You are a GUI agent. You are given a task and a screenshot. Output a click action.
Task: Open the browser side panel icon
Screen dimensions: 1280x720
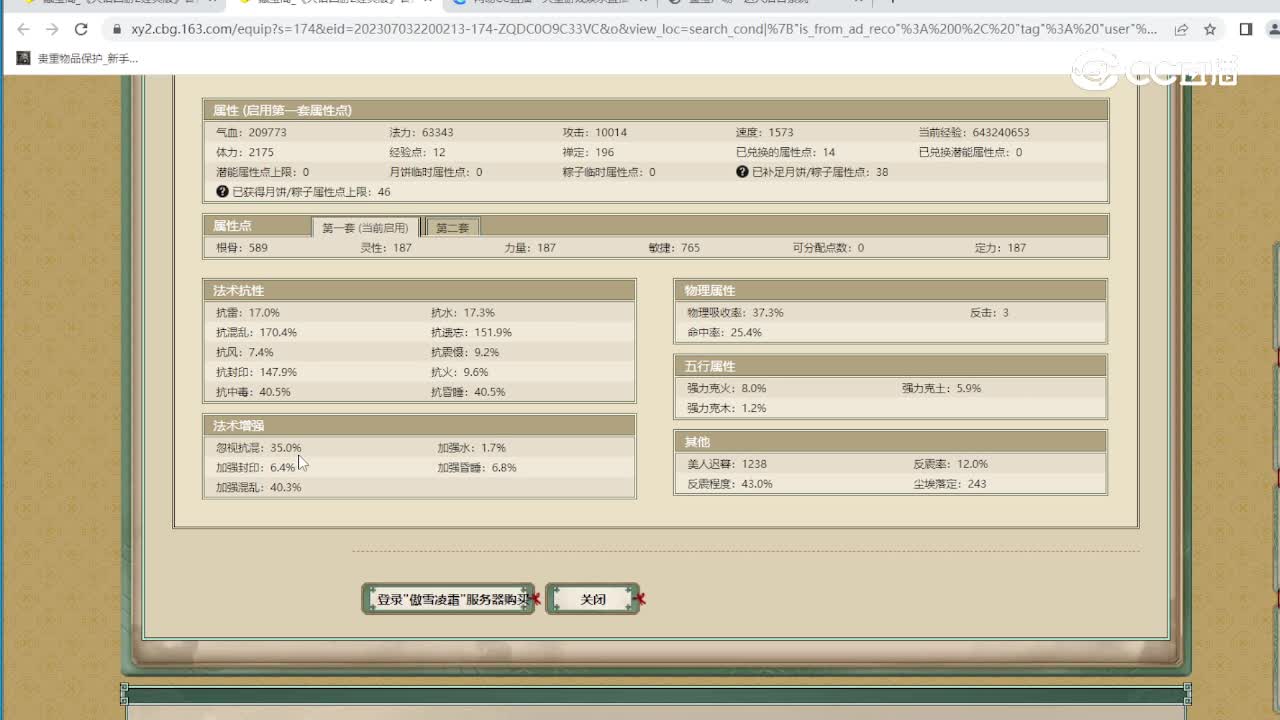pos(1245,30)
